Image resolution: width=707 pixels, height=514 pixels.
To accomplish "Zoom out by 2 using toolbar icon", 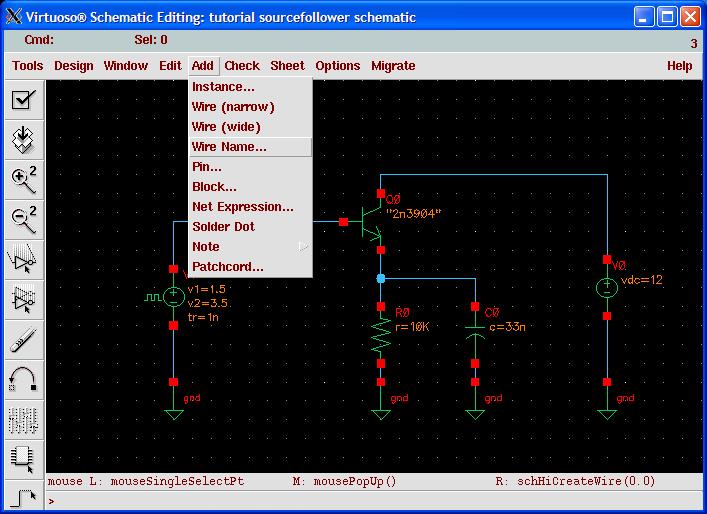I will point(24,219).
